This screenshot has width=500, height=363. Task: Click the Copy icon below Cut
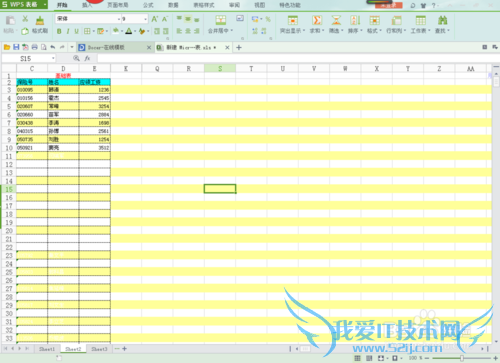tap(25, 31)
